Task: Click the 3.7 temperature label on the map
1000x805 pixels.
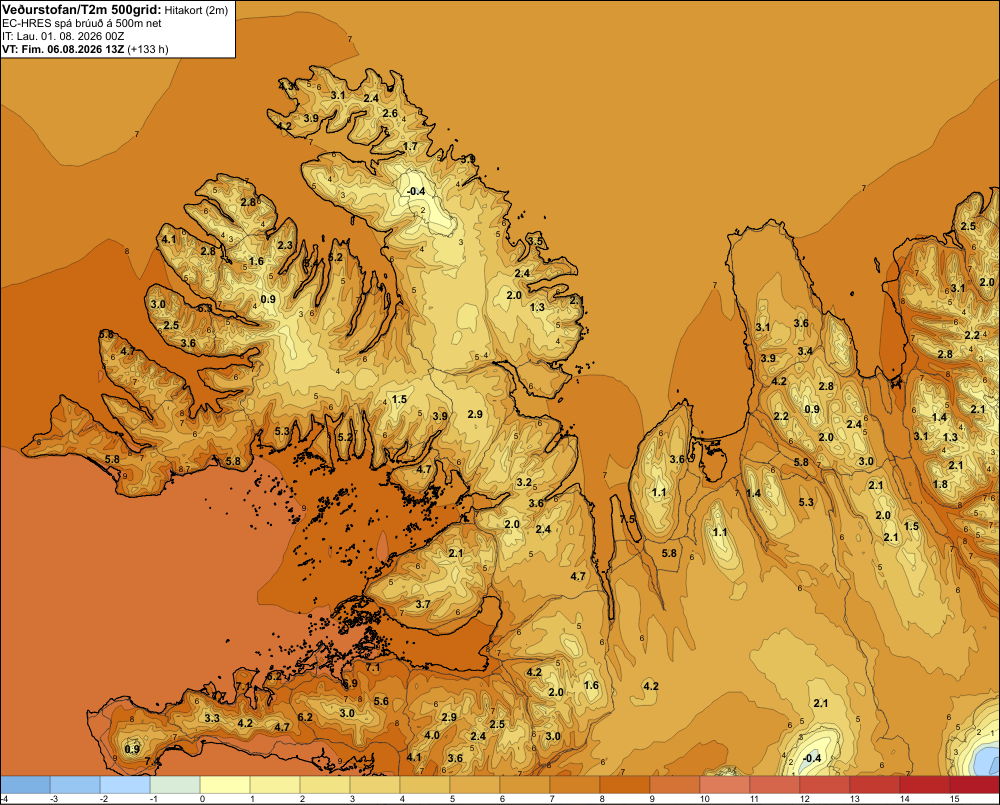Action: click(422, 604)
